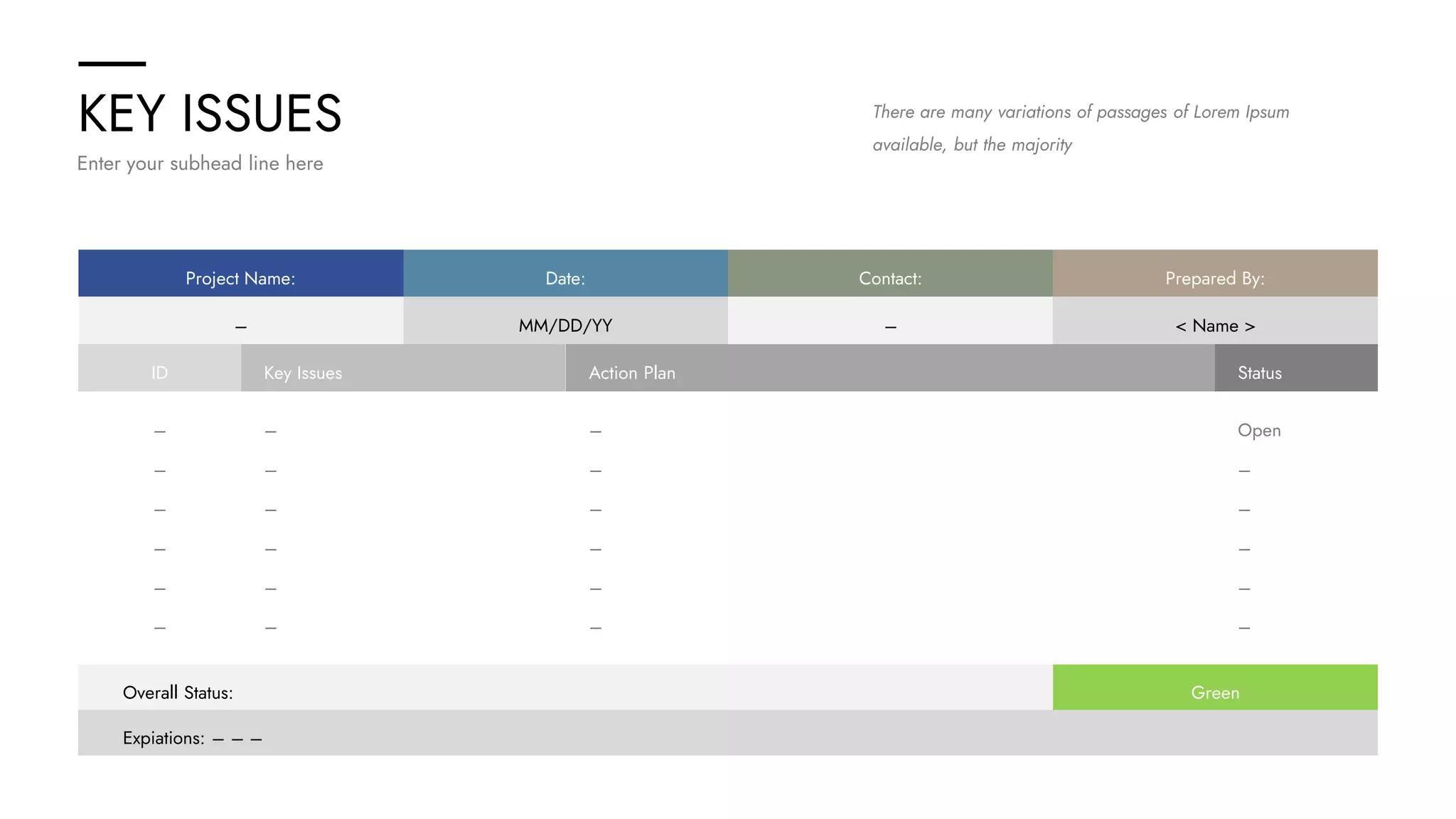
Task: Select the Key Issues column header
Action: tap(303, 373)
